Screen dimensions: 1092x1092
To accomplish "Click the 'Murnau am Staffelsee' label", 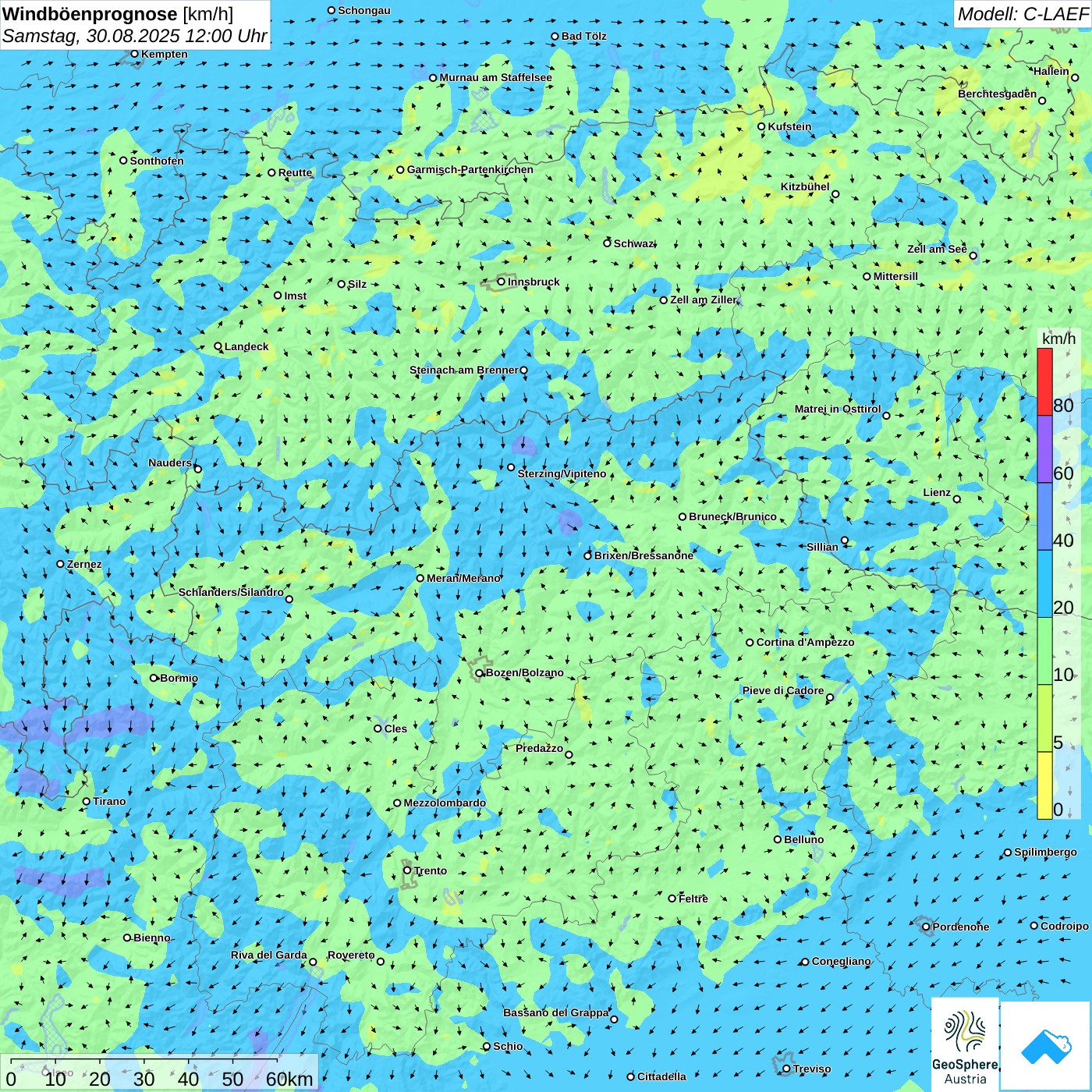I will (x=495, y=77).
